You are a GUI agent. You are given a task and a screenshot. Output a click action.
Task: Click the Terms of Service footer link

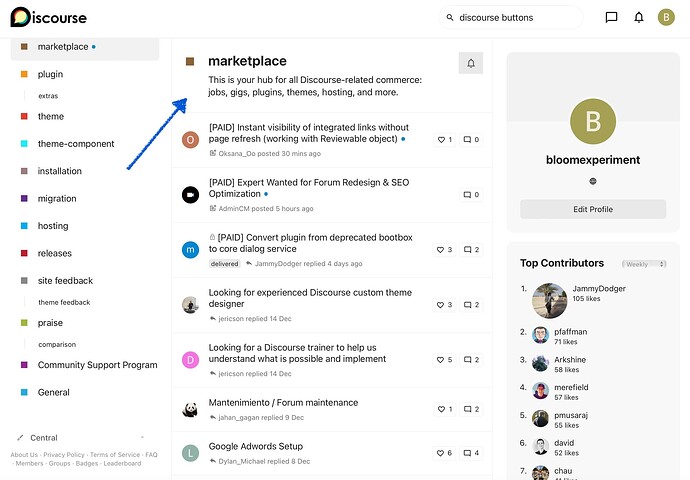115,454
